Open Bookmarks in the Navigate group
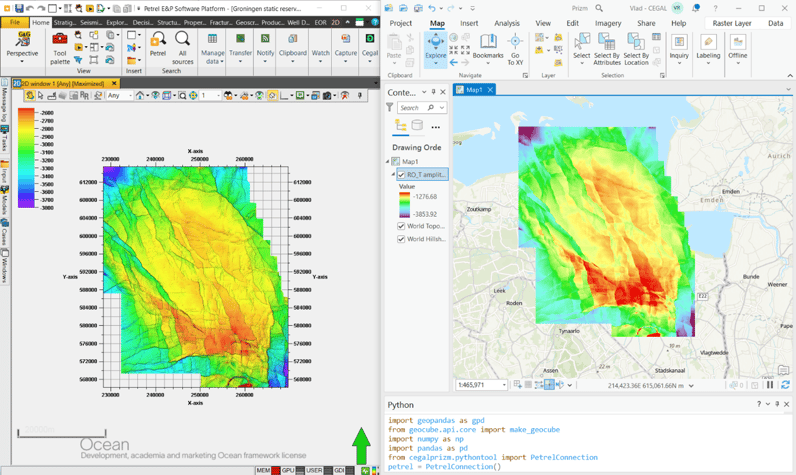 [x=488, y=49]
